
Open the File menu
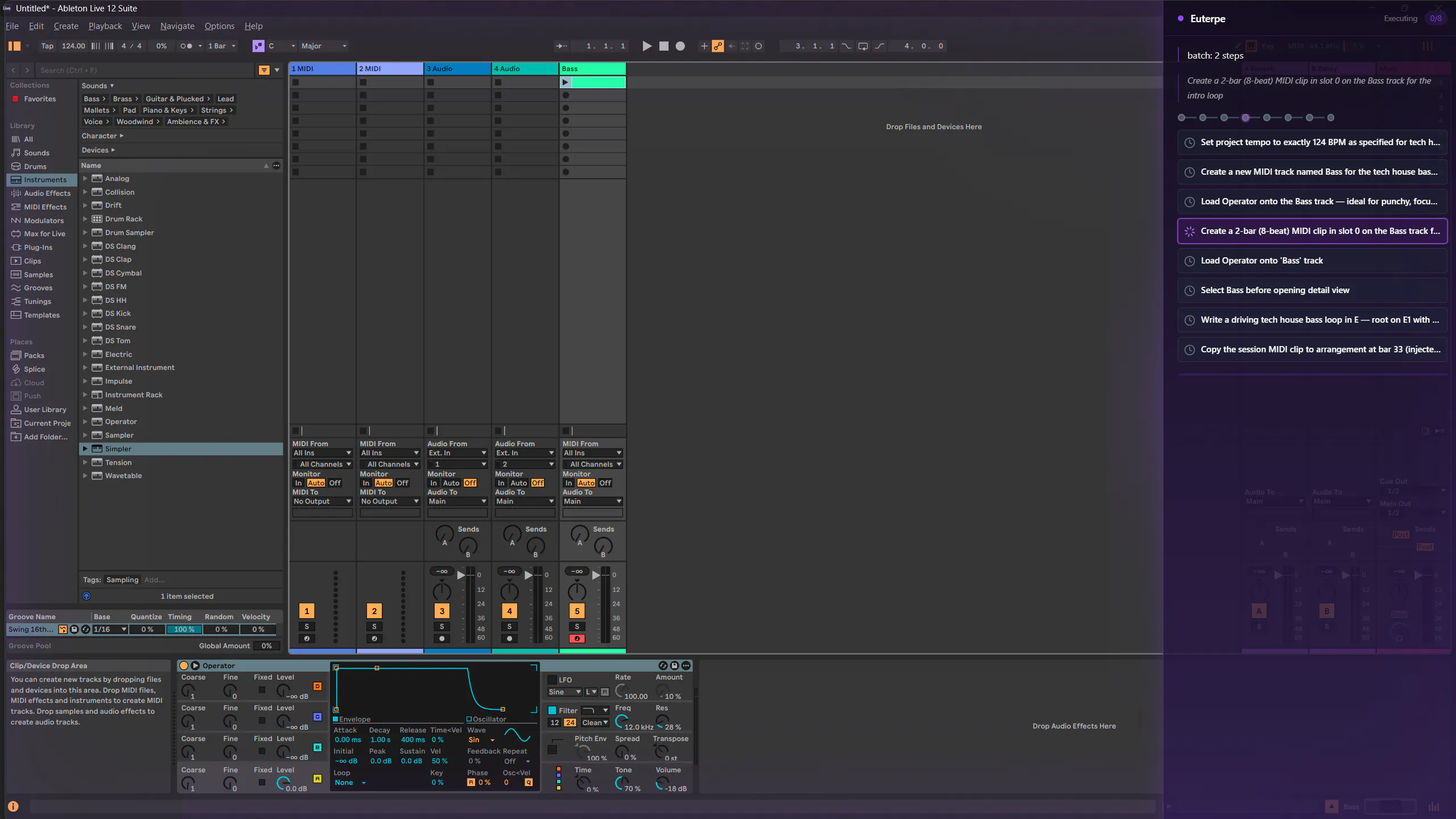(12, 26)
